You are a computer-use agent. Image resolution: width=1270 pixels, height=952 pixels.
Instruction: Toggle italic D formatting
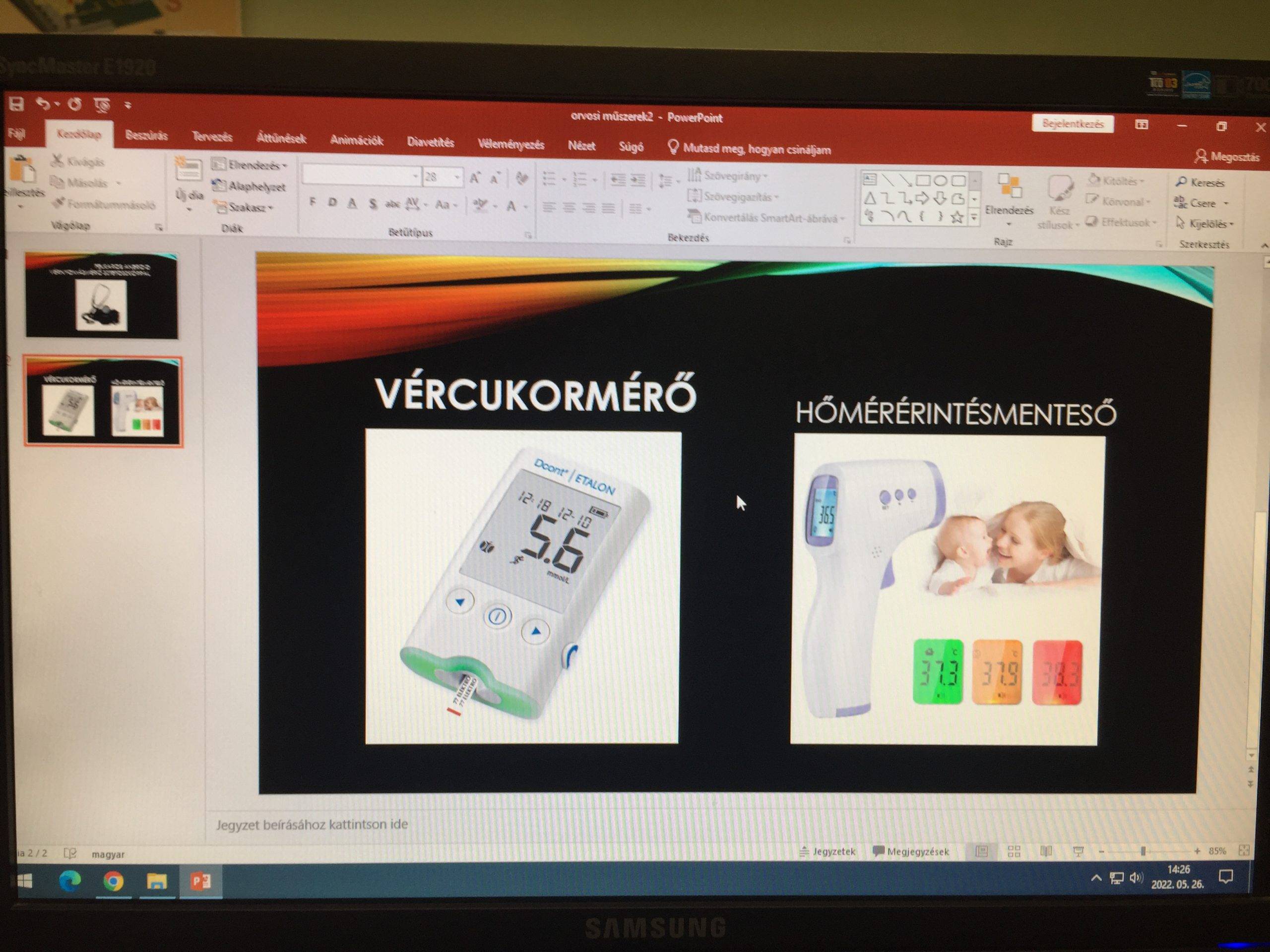point(332,203)
